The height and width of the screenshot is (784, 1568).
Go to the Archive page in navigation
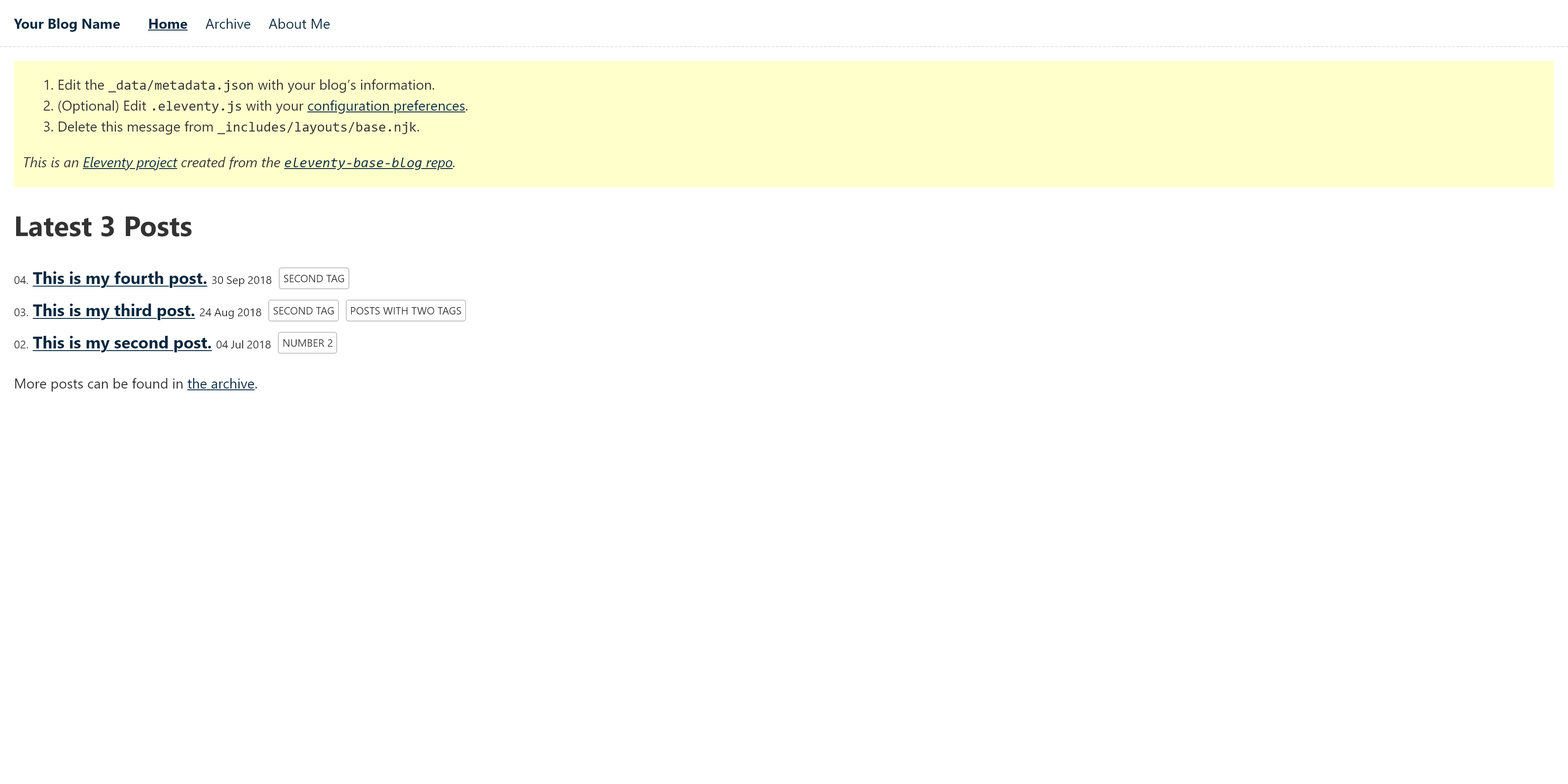[228, 24]
